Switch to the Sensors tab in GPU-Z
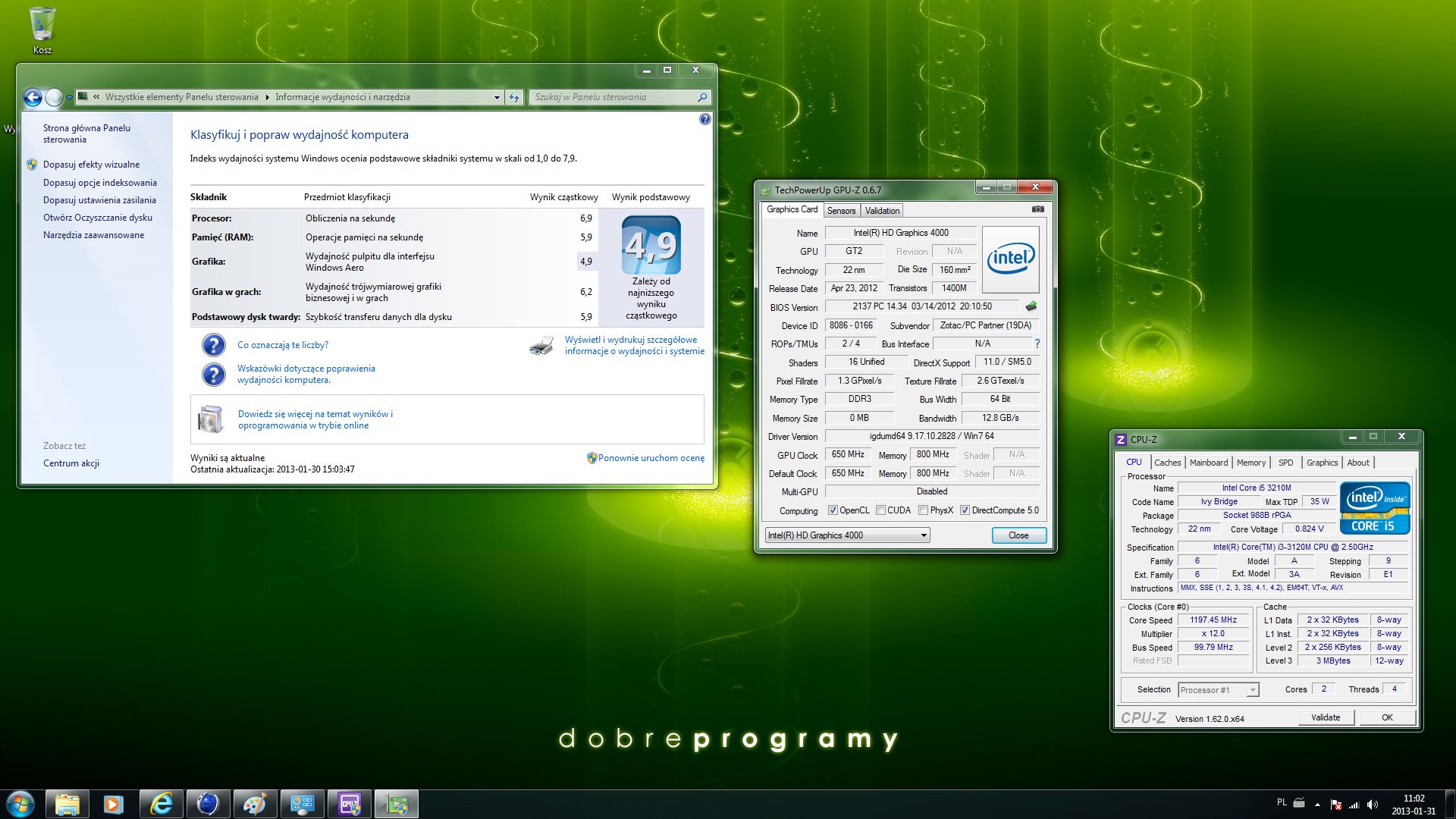 (841, 211)
